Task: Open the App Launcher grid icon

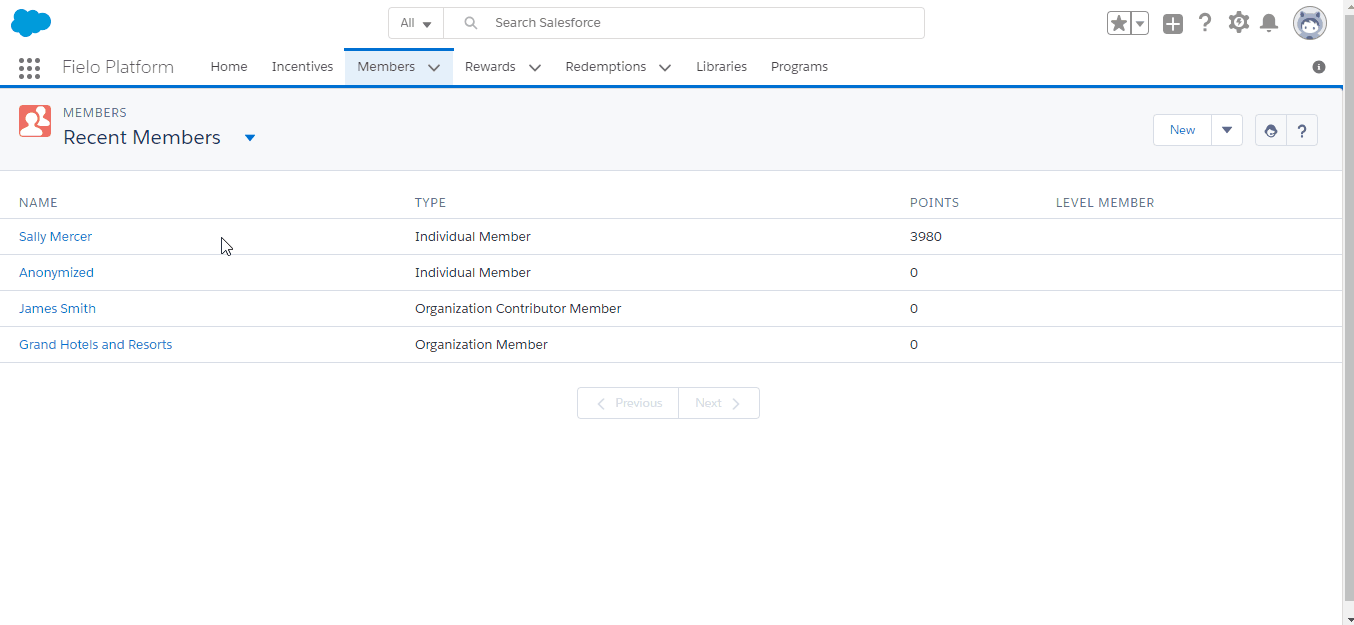Action: [x=29, y=67]
